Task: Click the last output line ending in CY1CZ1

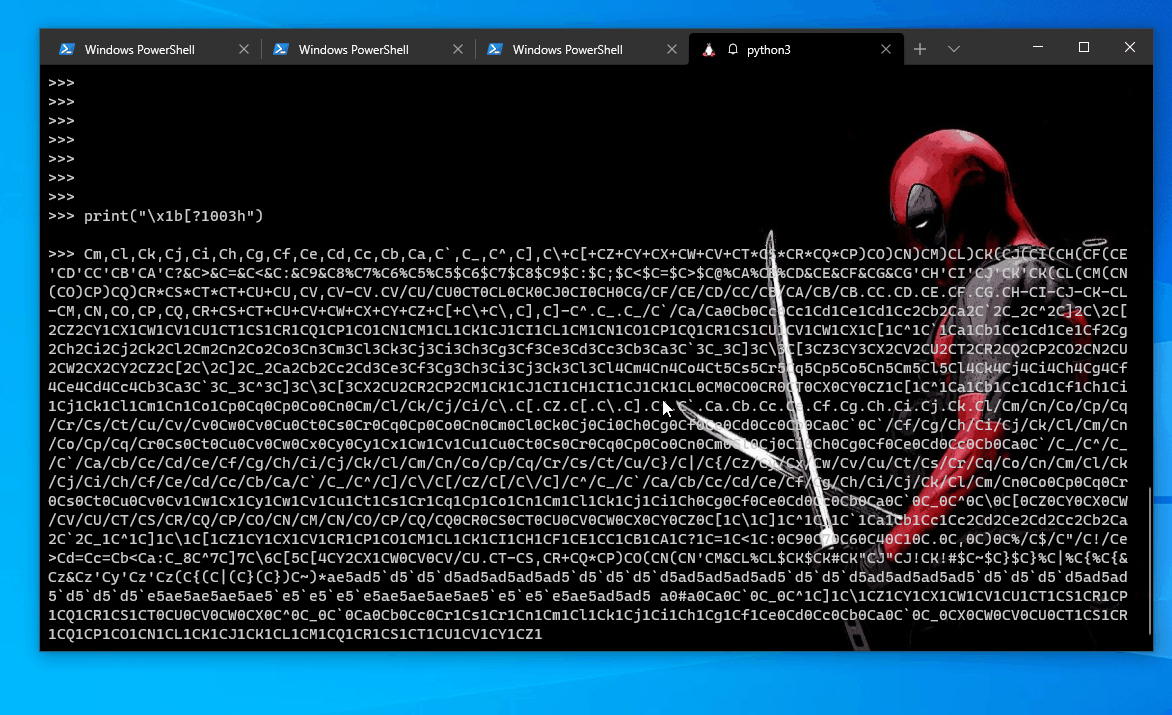Action: (x=295, y=634)
